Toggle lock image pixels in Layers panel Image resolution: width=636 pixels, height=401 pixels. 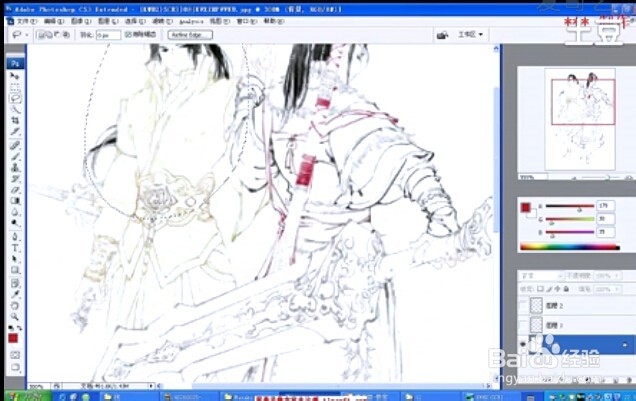pyautogui.click(x=549, y=289)
